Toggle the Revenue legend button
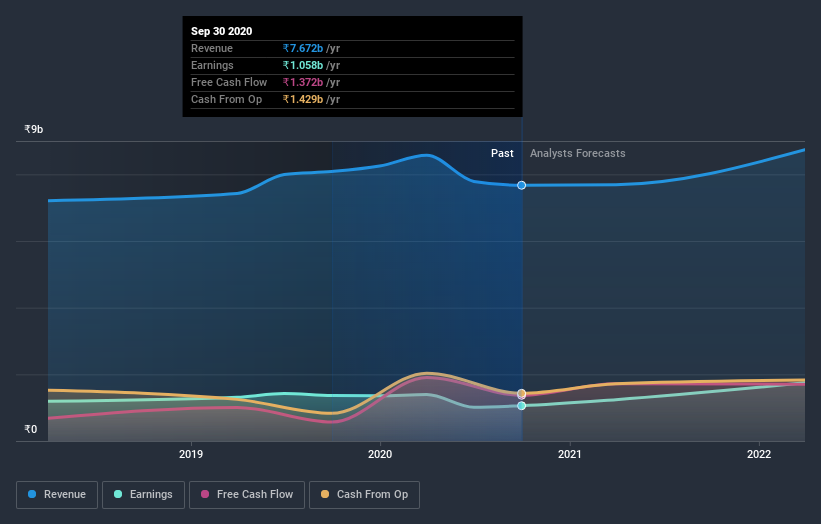 [x=57, y=495]
